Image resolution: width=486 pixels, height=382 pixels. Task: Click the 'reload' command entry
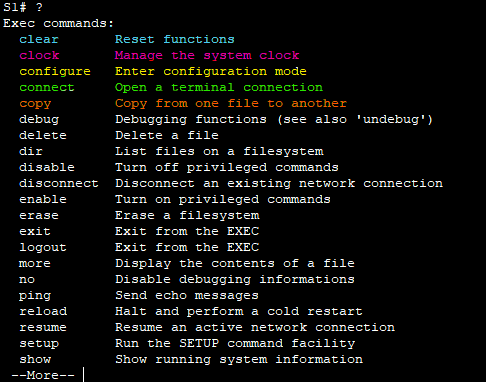pos(43,311)
